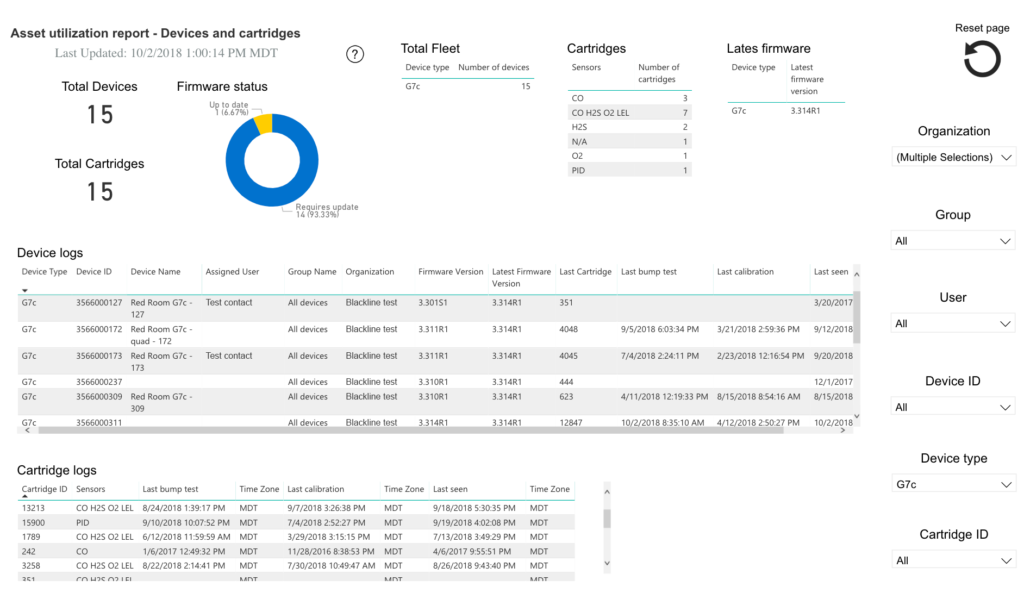
Task: Expand the Cartridge ID dropdown
Action: pos(952,559)
